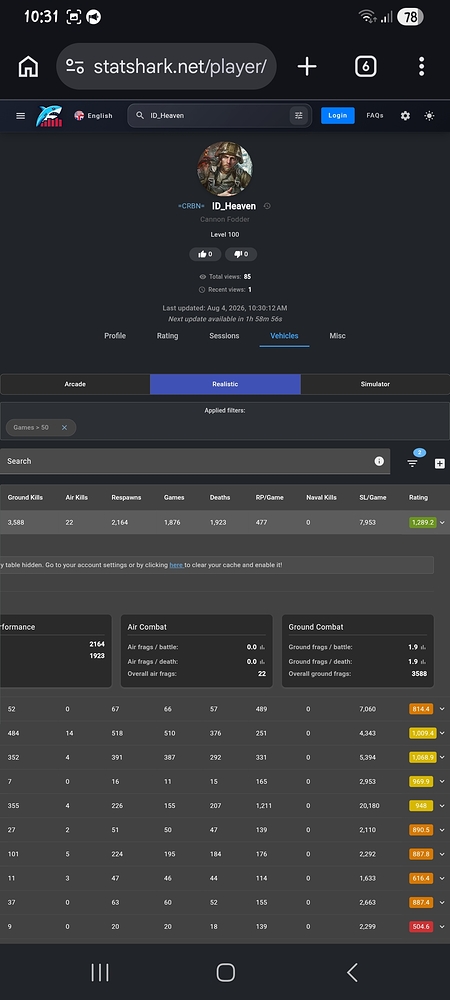Click the add column plus icon
450x1000 pixels.
(x=440, y=464)
